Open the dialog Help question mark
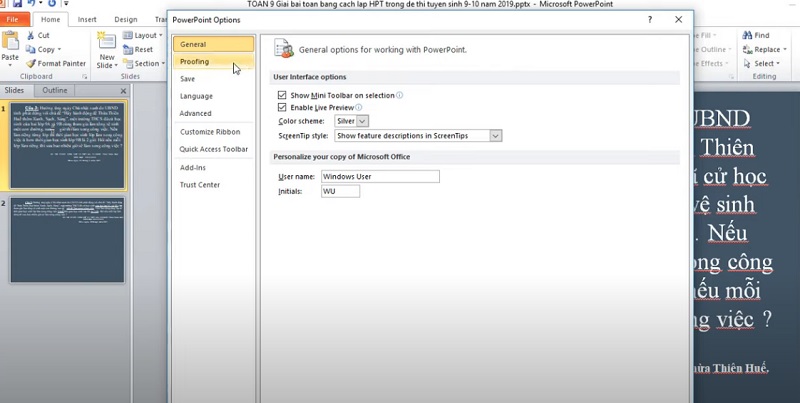 point(649,19)
